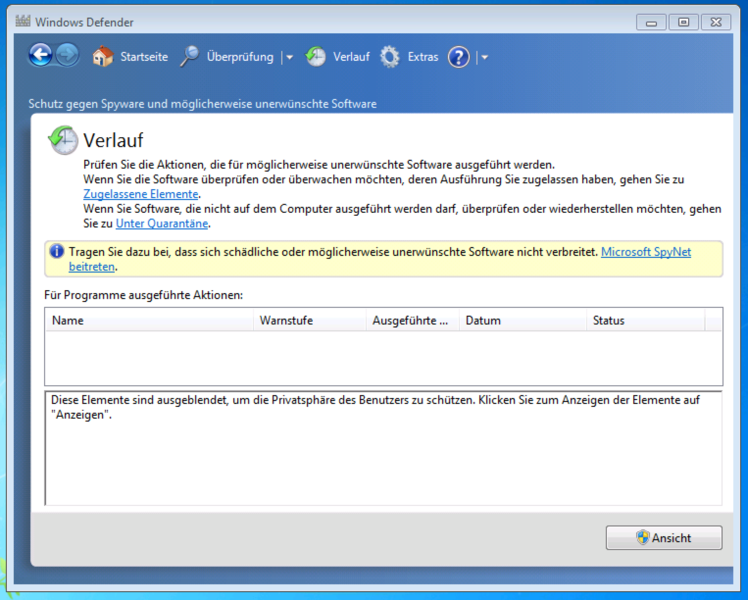Sort by the Datum column header
Viewport: 748px width, 600px height.
[522, 320]
